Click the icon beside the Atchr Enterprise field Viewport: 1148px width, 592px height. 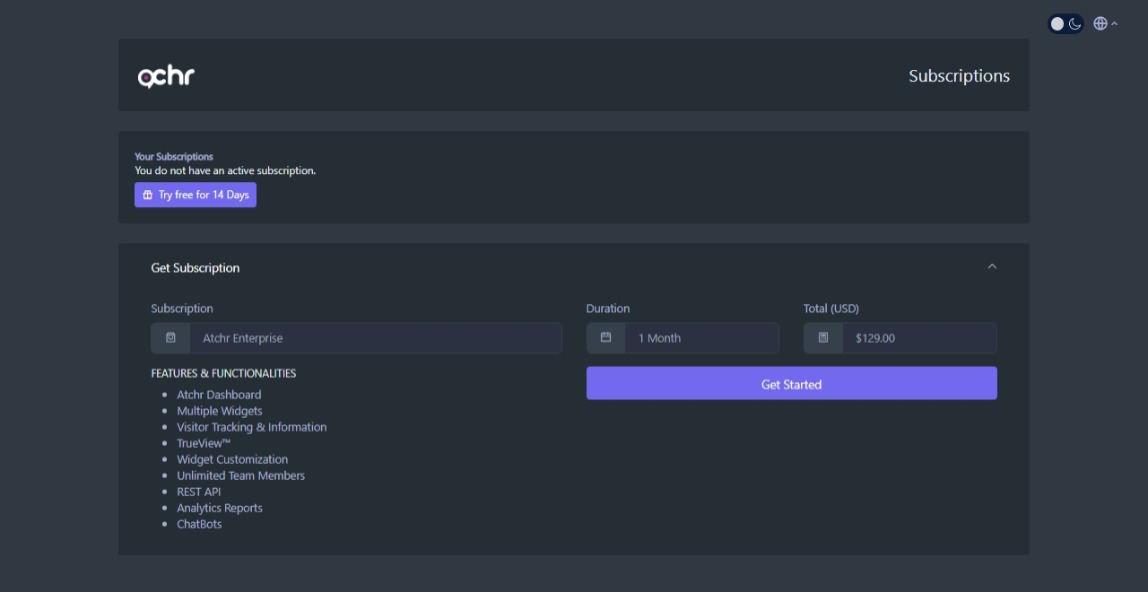point(171,338)
